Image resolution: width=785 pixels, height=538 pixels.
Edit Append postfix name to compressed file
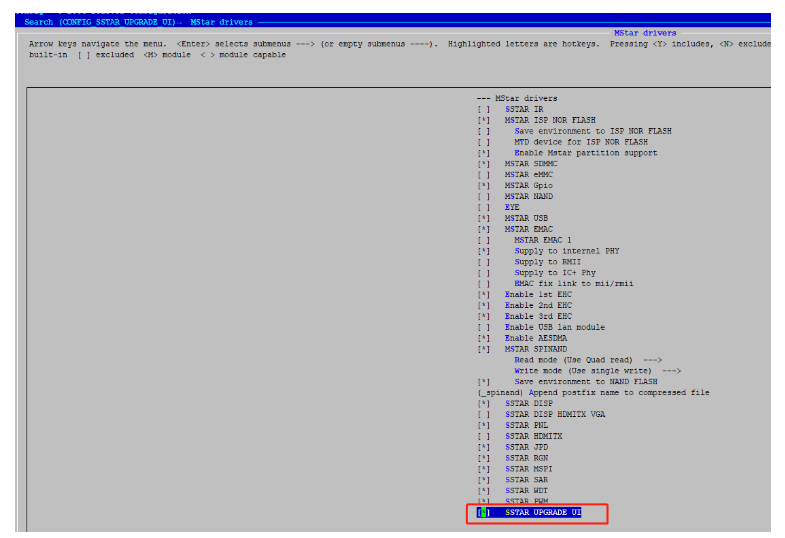pos(593,393)
